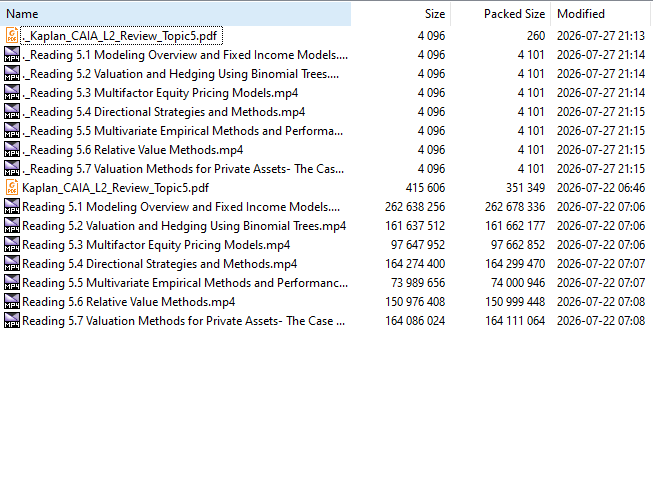653x484 pixels.
Task: Select ._Reading 5.6 Relative Value Methods.mp4
Action: (x=132, y=150)
